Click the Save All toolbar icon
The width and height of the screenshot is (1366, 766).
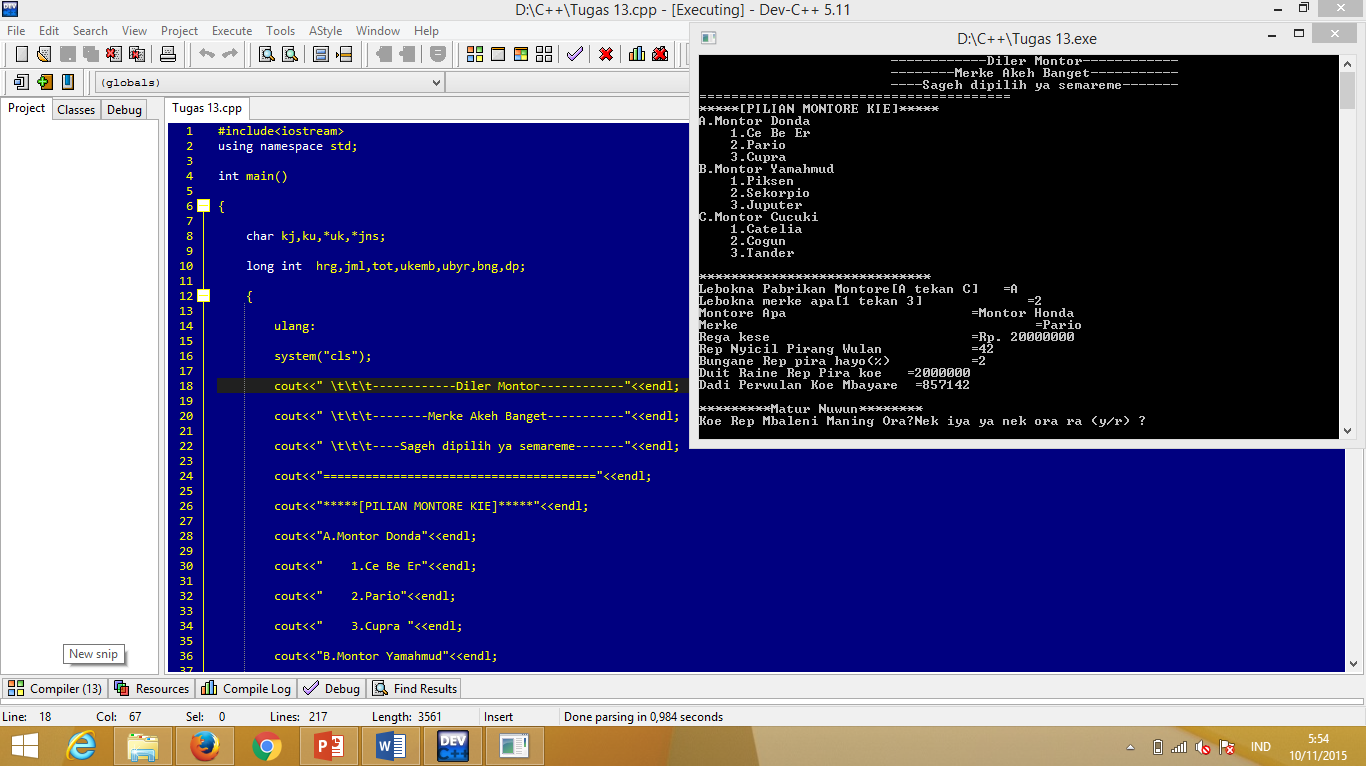tap(91, 54)
